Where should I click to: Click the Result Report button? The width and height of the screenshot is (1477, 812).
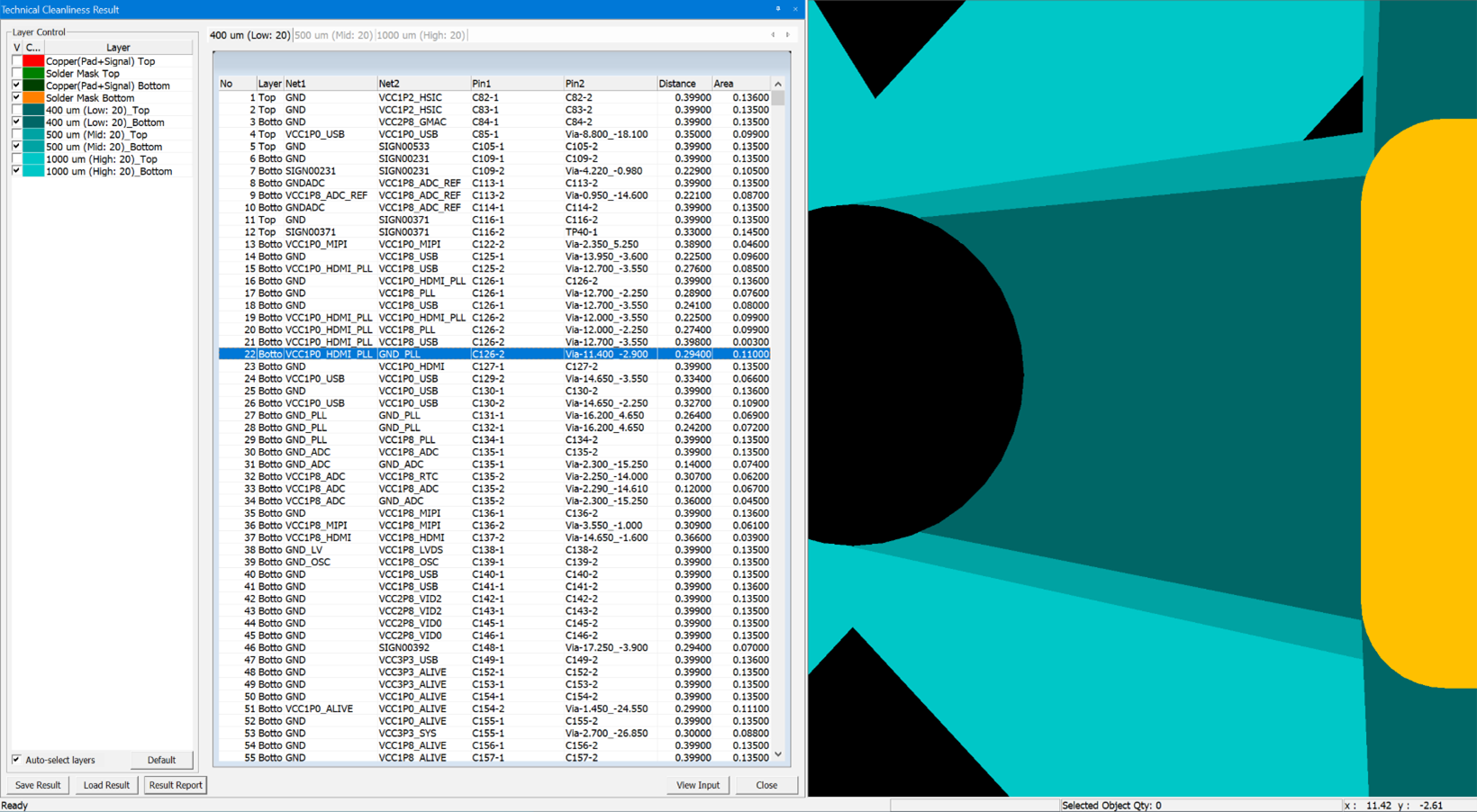click(x=175, y=785)
